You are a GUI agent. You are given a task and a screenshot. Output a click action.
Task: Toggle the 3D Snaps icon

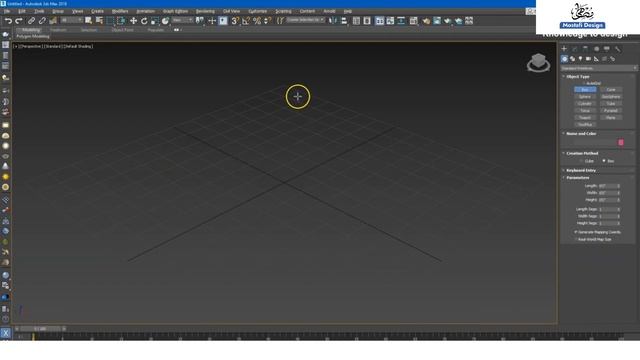tap(235, 21)
